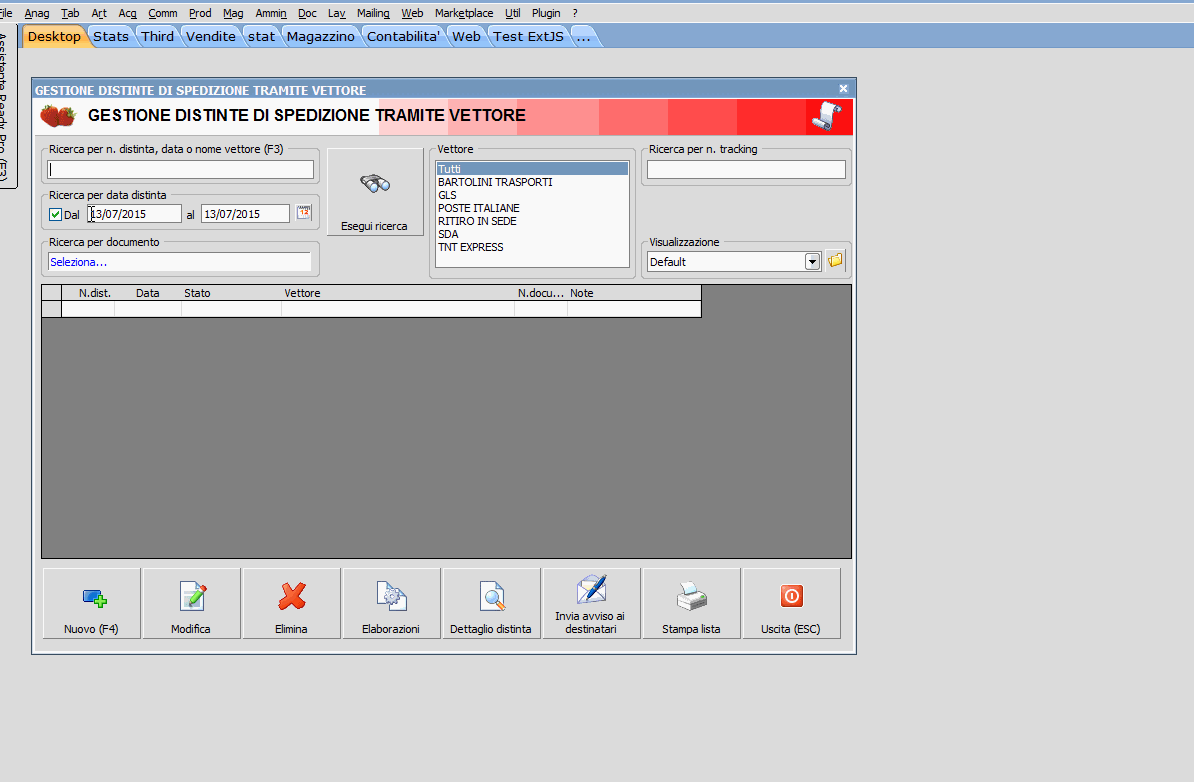Open the Web menu in menu bar
Screen dimensions: 1194x782
[412, 13]
